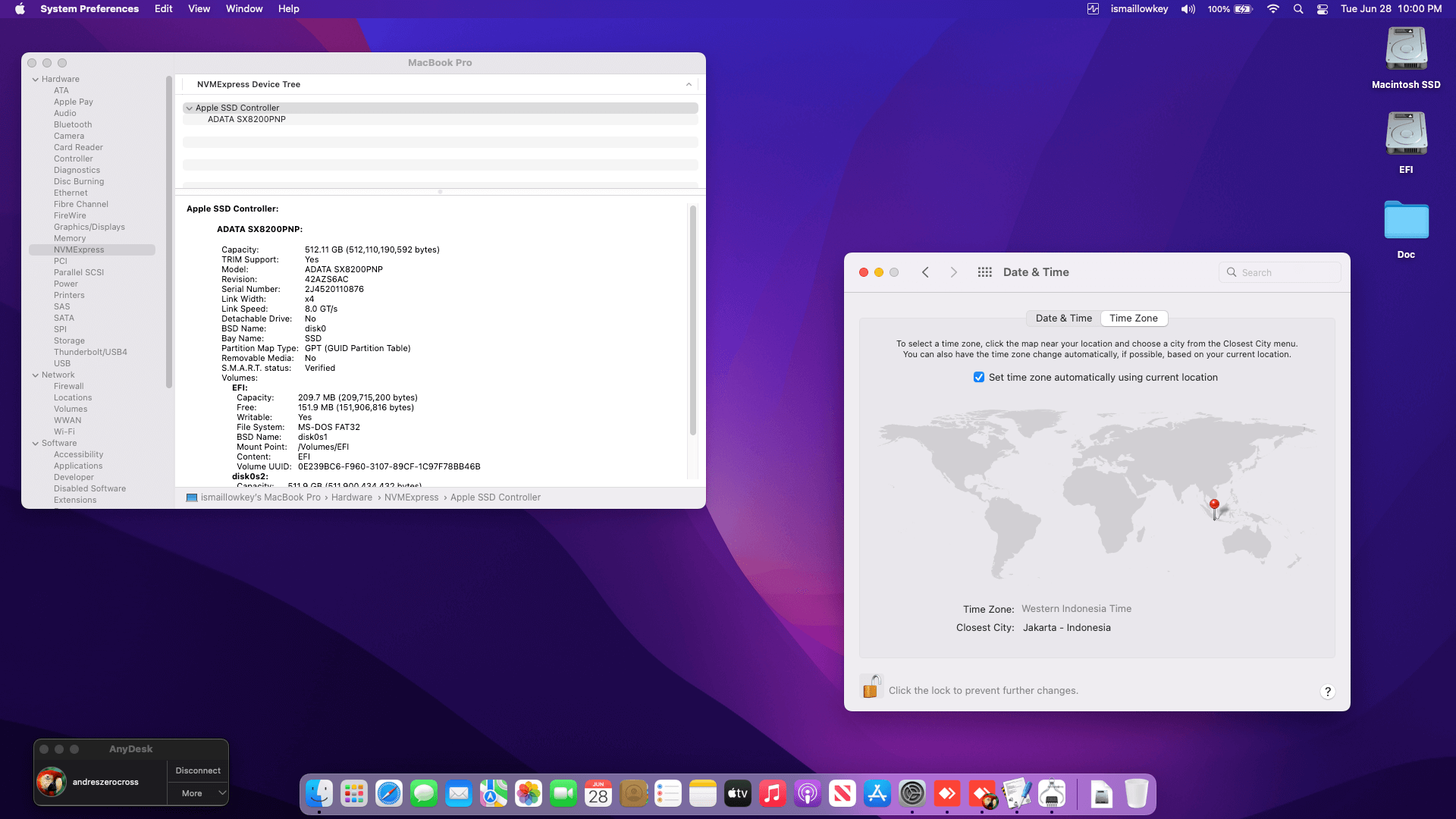Open Notes app in the dock
Screen dimensions: 1456x819
click(x=703, y=794)
